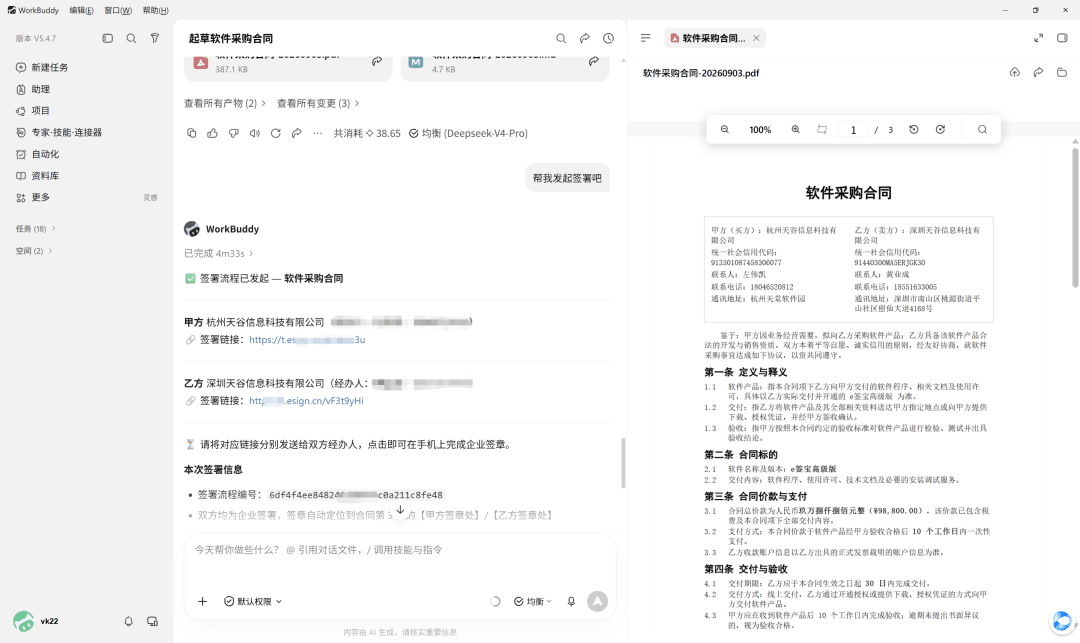Open the 窗口(W) menu
The width and height of the screenshot is (1080, 643).
click(118, 10)
